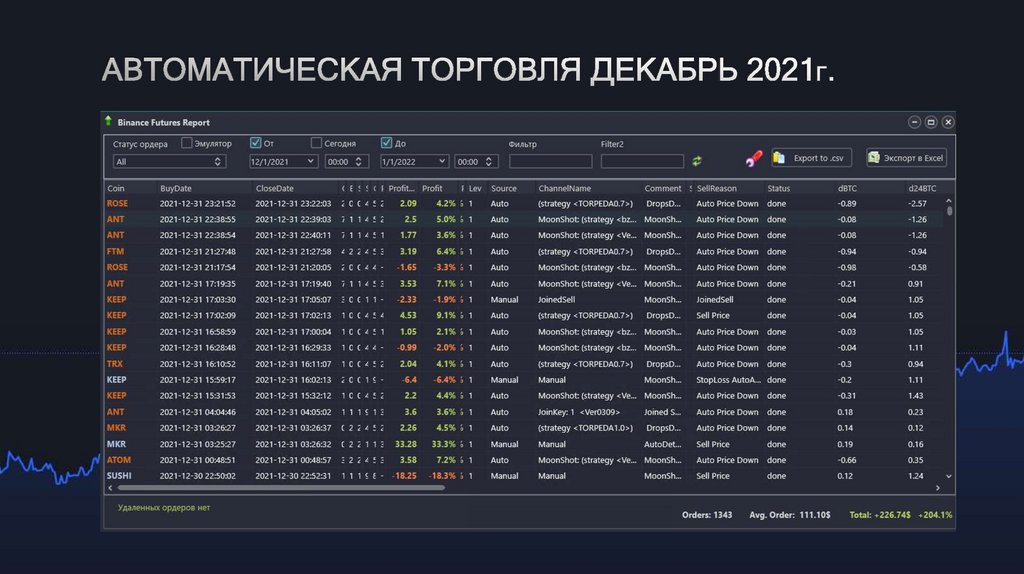Open the 1/1/2022 end date dropdown
1024x574 pixels.
click(414, 161)
